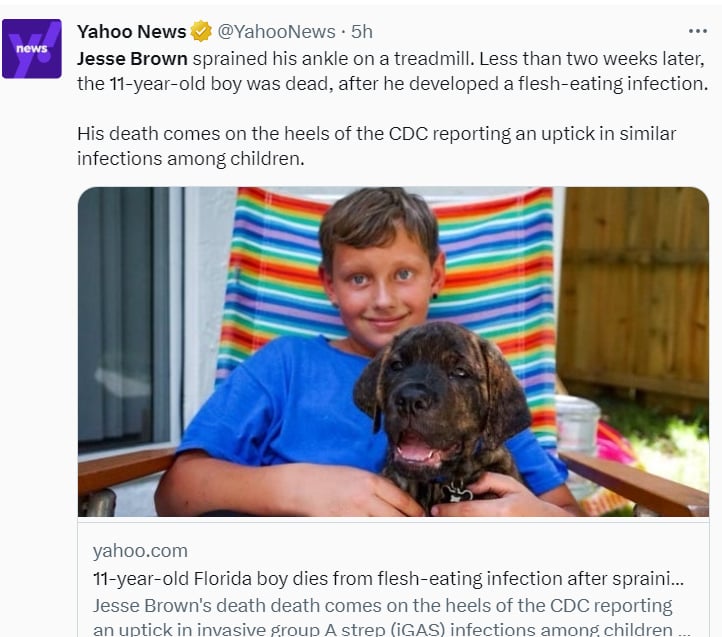Image resolution: width=722 pixels, height=637 pixels.
Task: Open the Yahoo News purple avatar
Action: coord(32,49)
